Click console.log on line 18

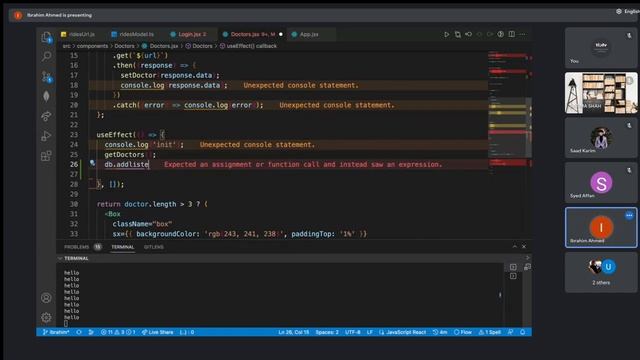tap(142, 85)
